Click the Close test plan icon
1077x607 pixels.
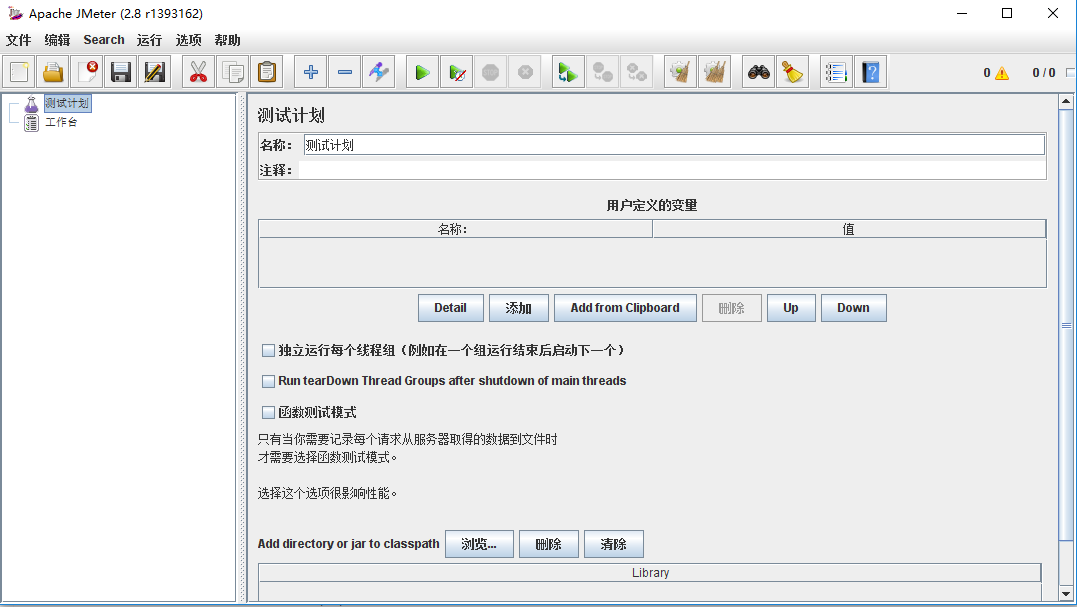tap(87, 72)
